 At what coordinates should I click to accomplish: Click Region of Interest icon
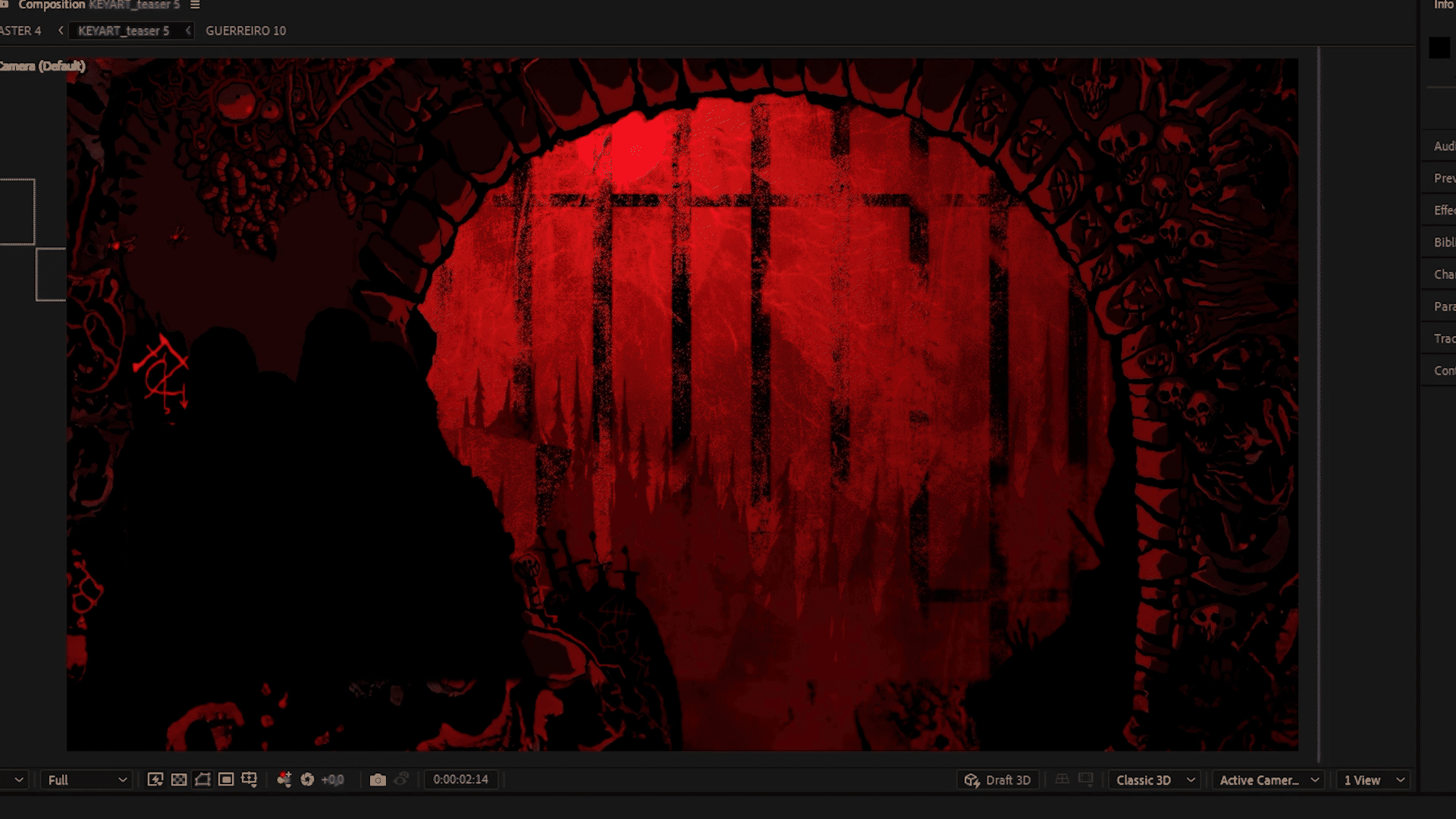(x=226, y=780)
